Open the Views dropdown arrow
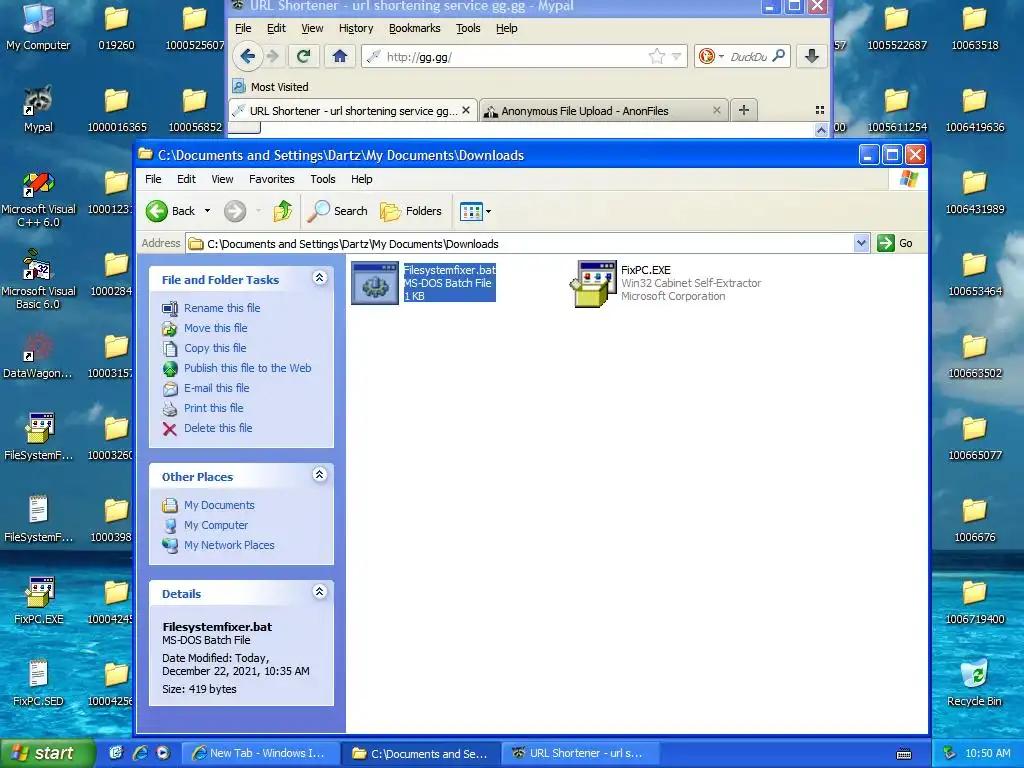1024x768 pixels. (x=488, y=212)
